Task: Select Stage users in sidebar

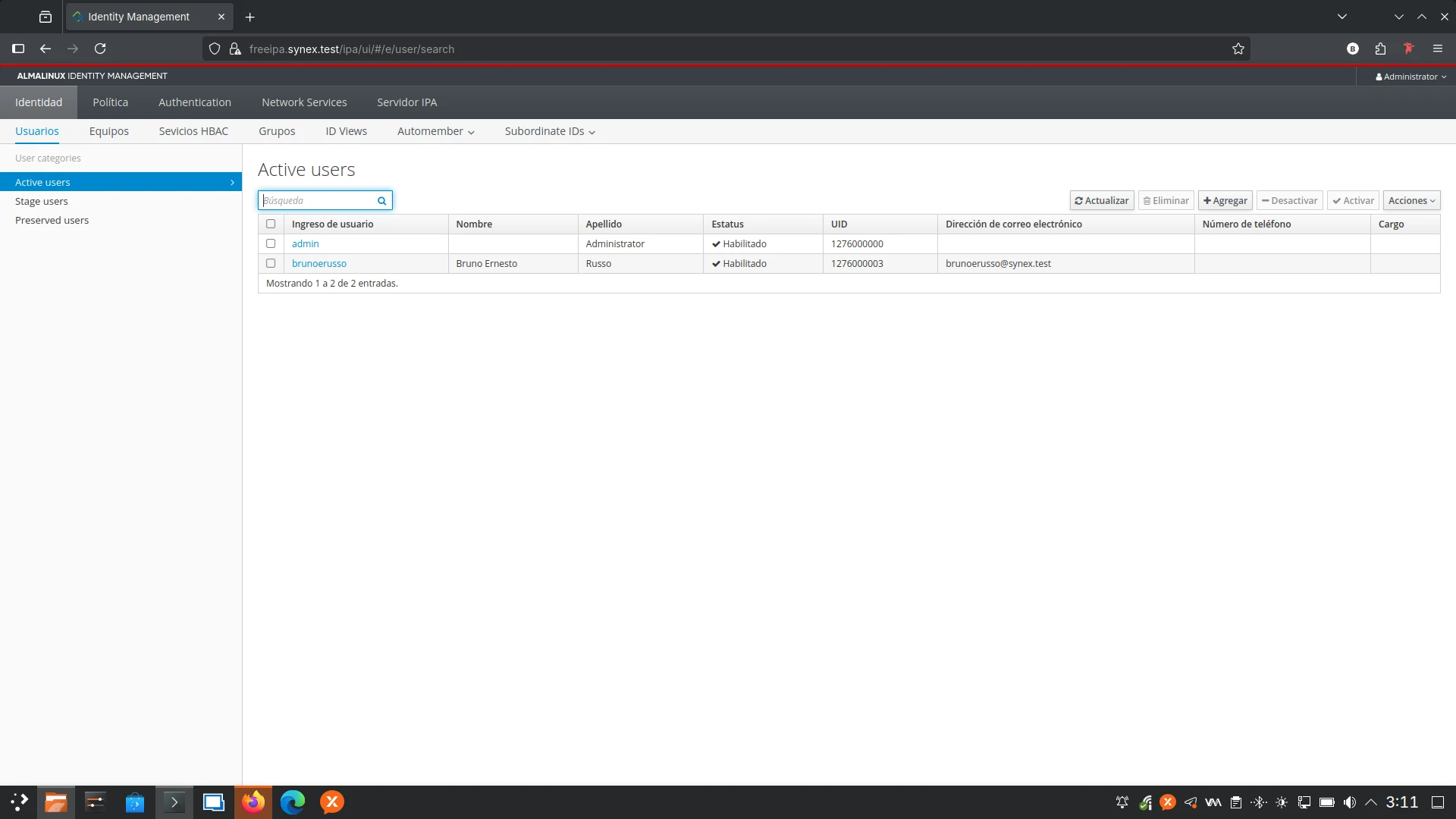Action: coord(42,202)
